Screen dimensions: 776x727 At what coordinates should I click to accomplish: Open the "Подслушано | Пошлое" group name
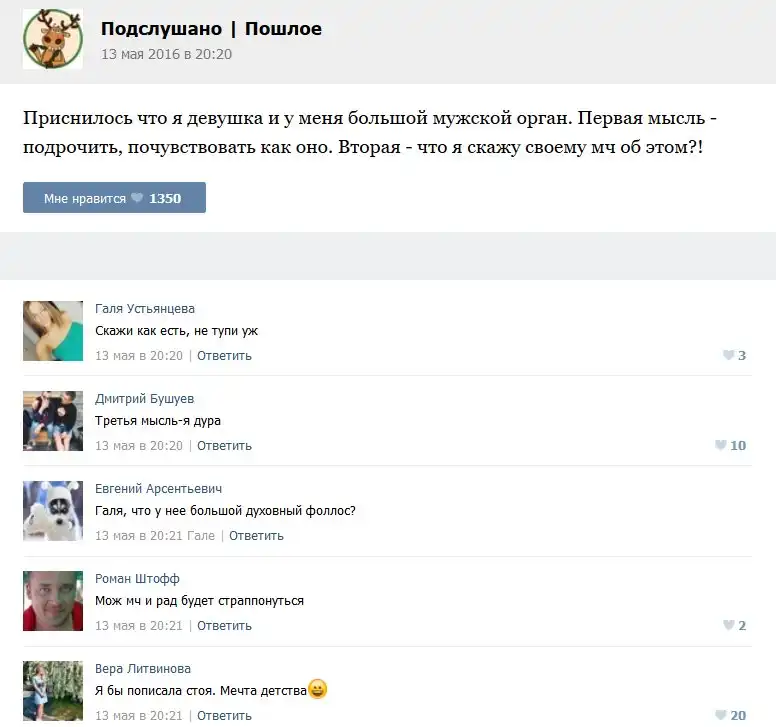(x=211, y=29)
